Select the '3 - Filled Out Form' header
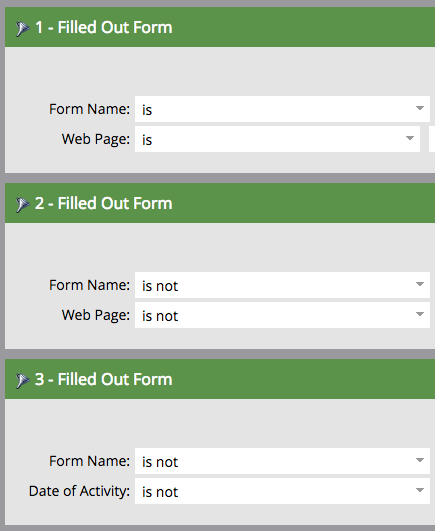Viewport: 435px width, 531px height. [x=220, y=379]
